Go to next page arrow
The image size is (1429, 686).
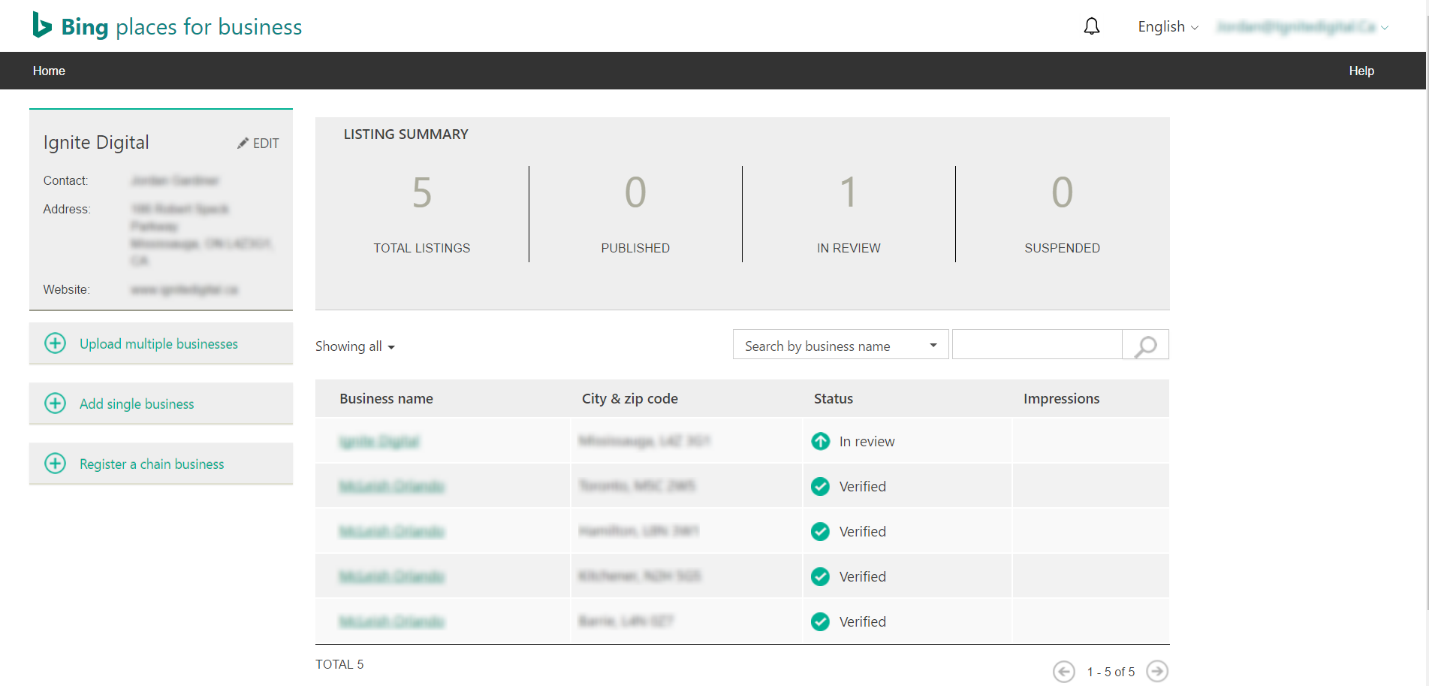[1157, 672]
